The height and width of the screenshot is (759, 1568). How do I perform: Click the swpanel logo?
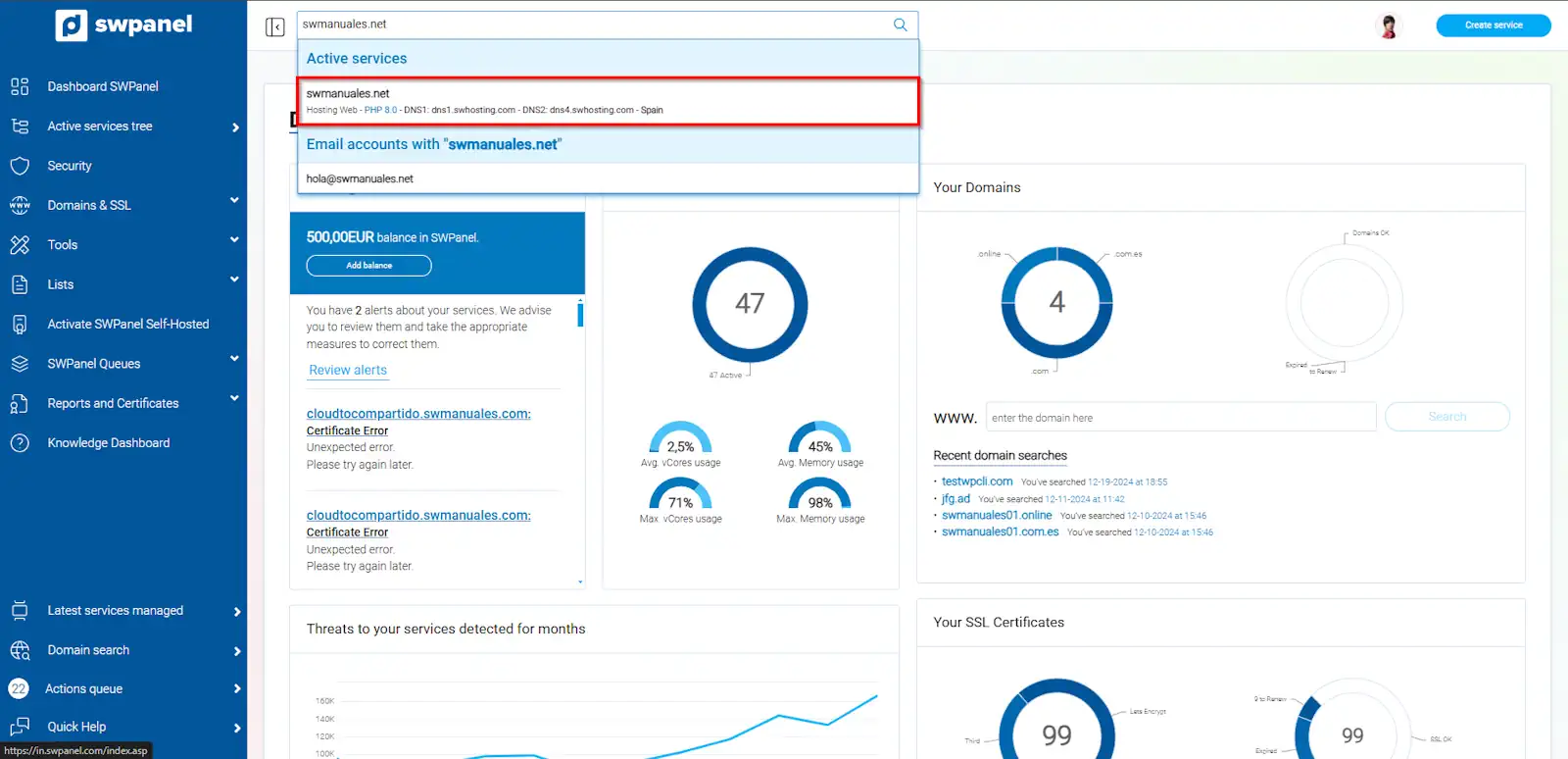coord(123,25)
